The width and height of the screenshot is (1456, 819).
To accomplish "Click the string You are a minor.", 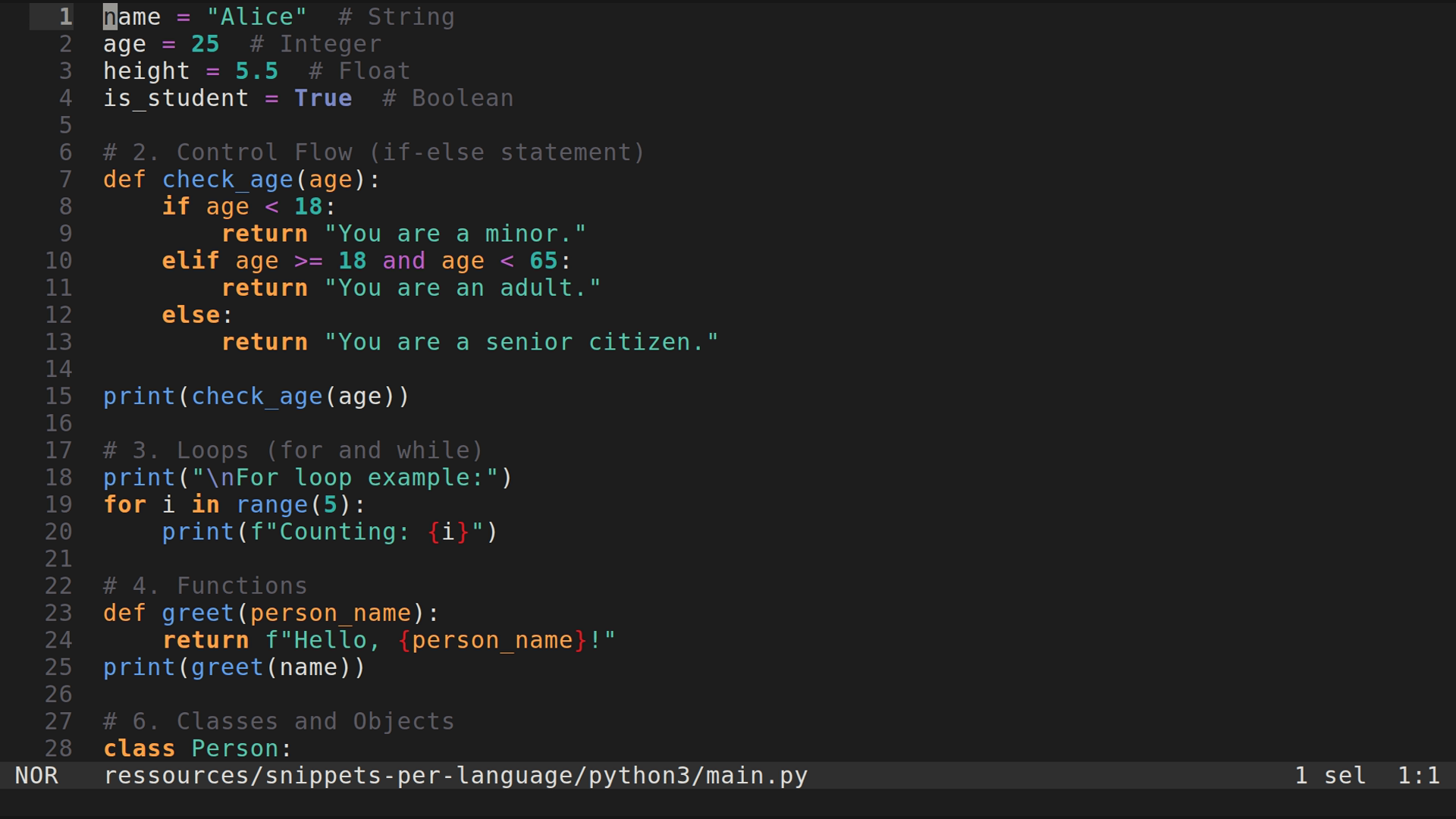I will [457, 233].
